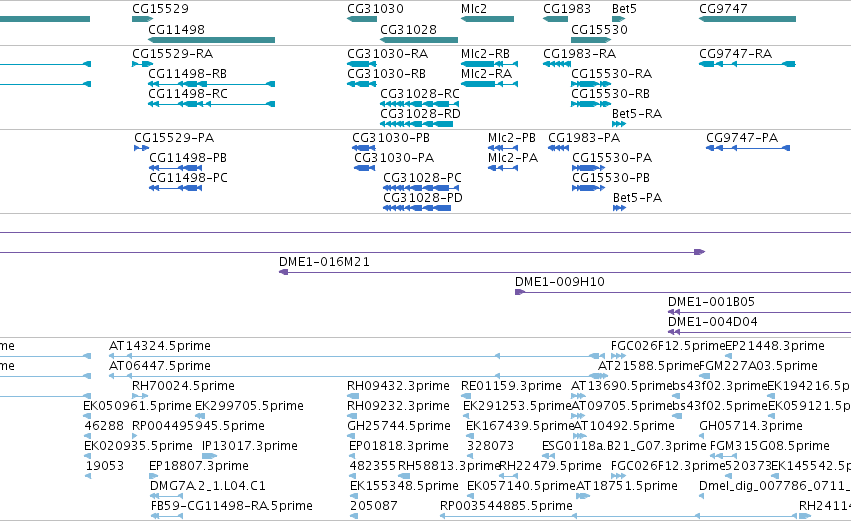Click EST label EP18807.3prime

(199, 466)
